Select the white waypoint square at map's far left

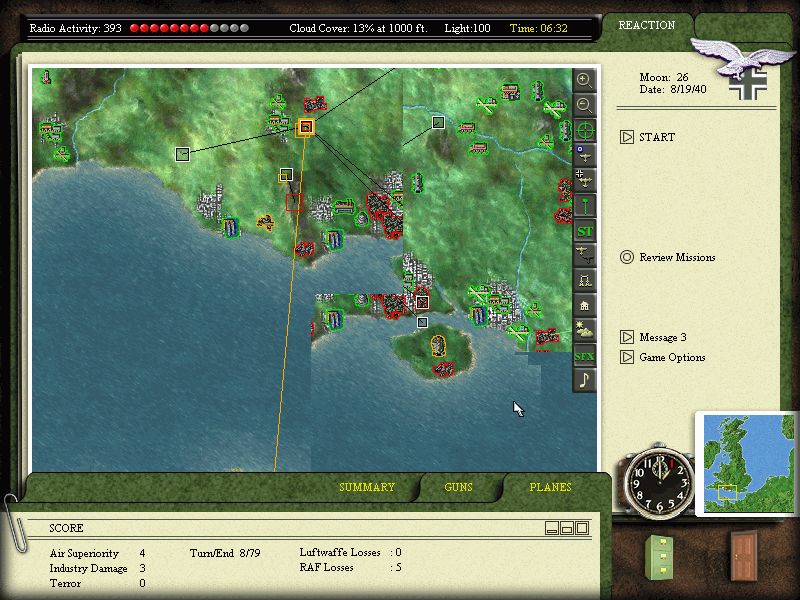[x=182, y=154]
